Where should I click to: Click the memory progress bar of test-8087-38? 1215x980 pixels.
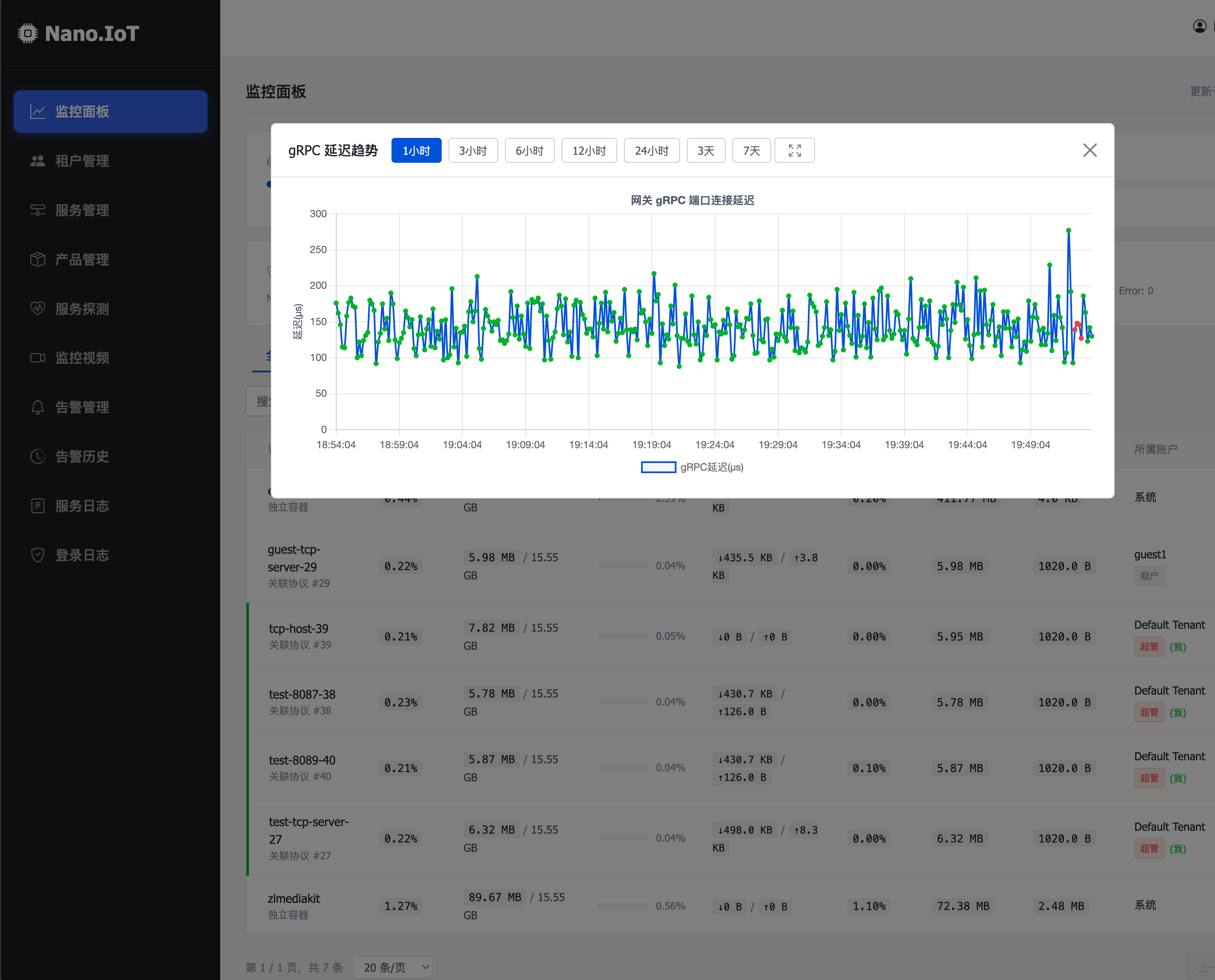tap(624, 702)
